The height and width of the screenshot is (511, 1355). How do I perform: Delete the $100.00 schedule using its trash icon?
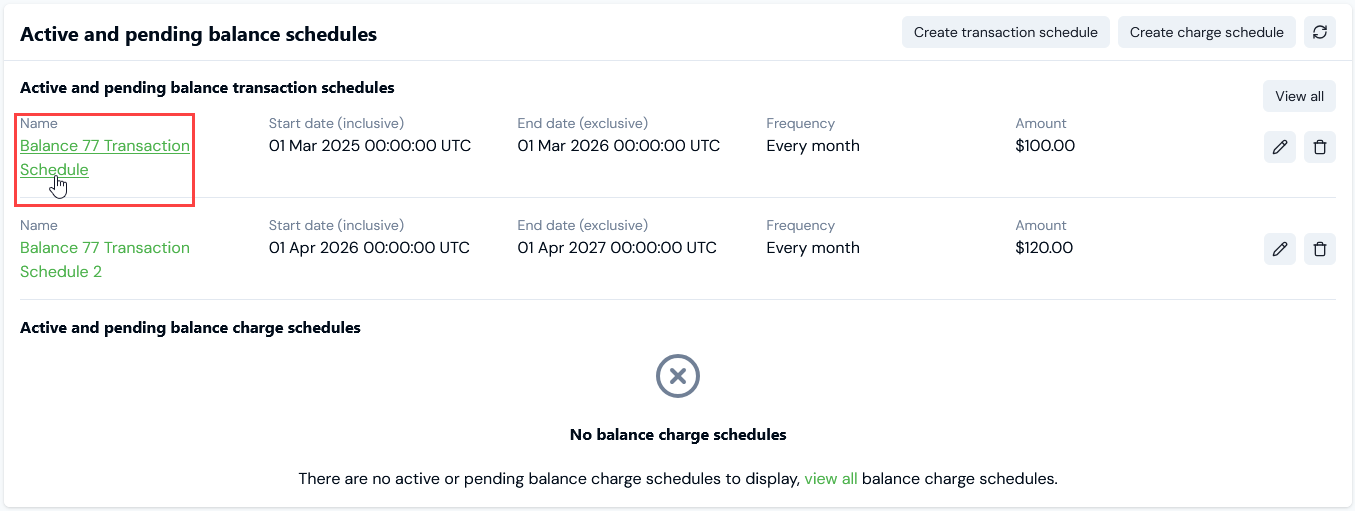click(x=1320, y=147)
